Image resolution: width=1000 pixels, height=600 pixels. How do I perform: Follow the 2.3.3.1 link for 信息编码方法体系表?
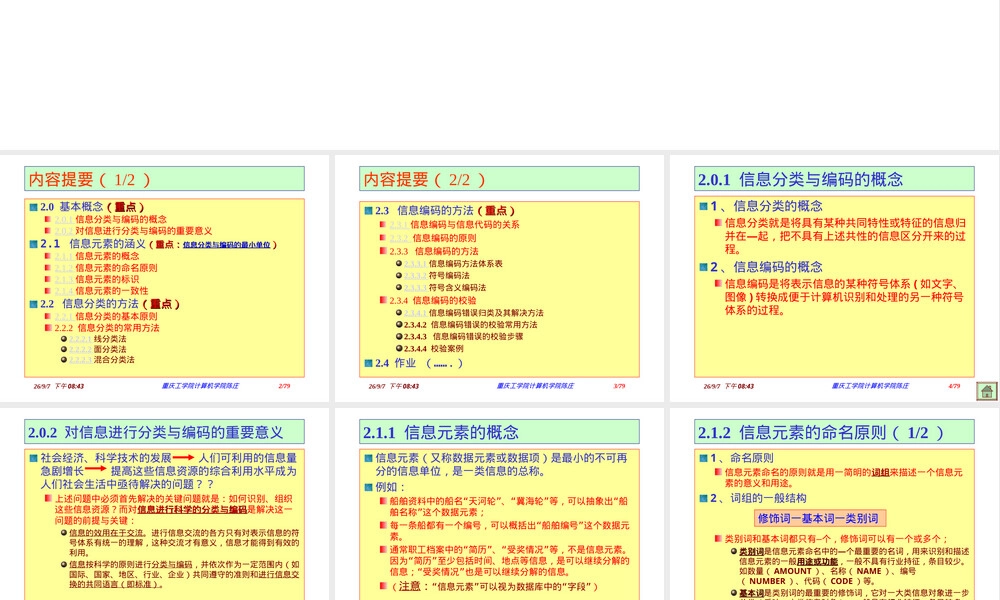415,263
